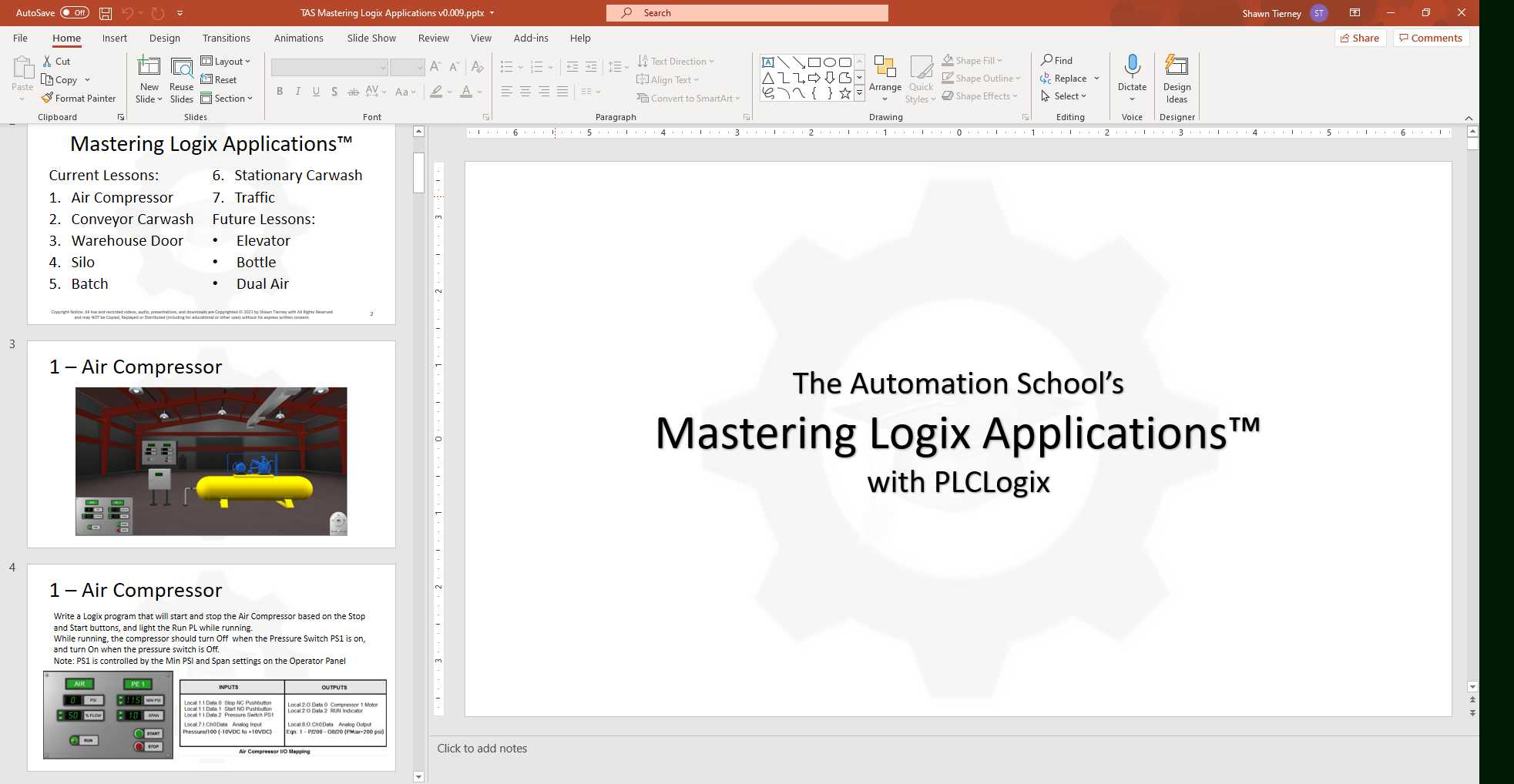Open the Reuse Slides pane
This screenshot has height=784, width=1514.
[x=182, y=79]
